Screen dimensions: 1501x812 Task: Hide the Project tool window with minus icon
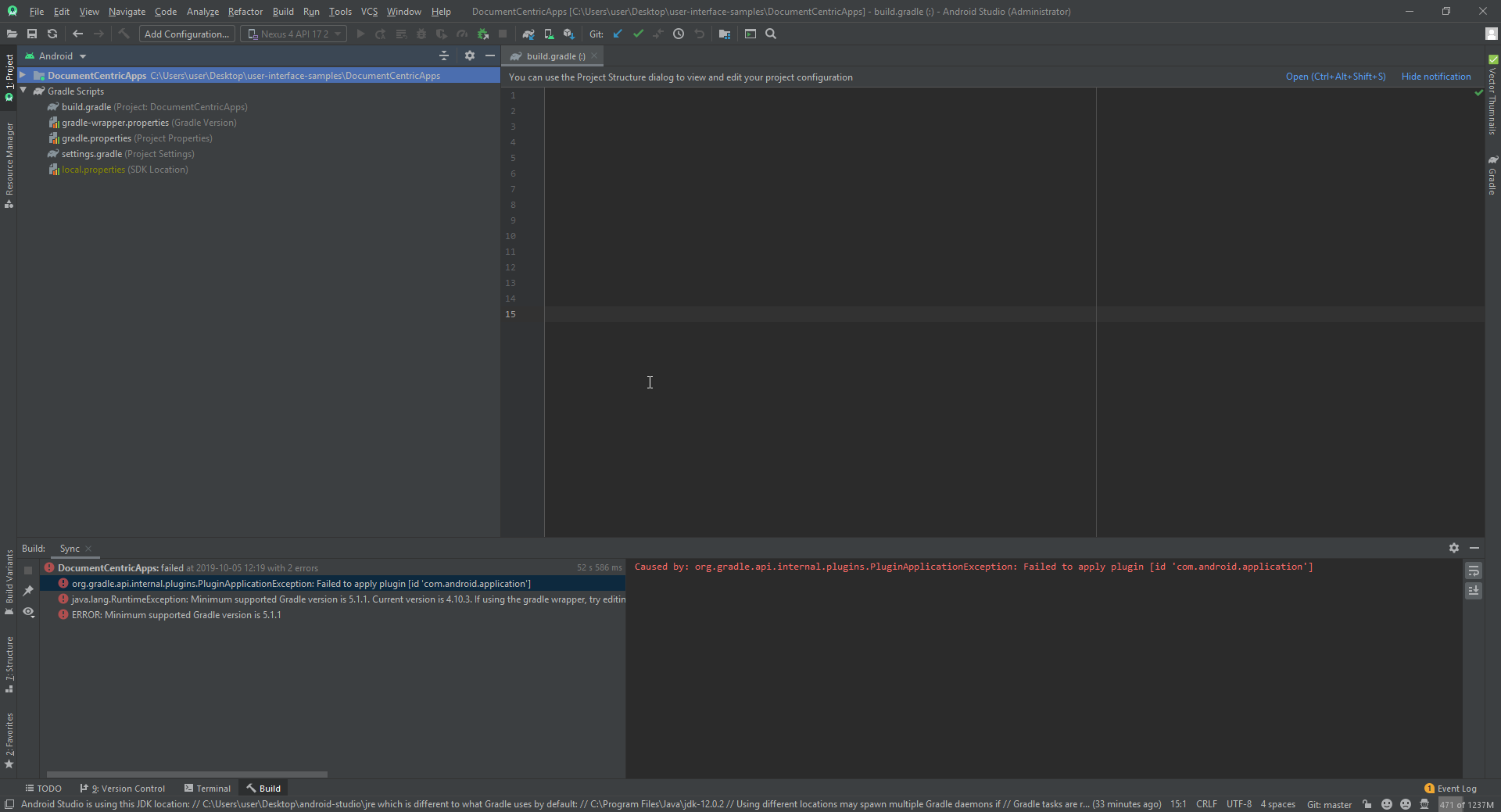(x=490, y=55)
